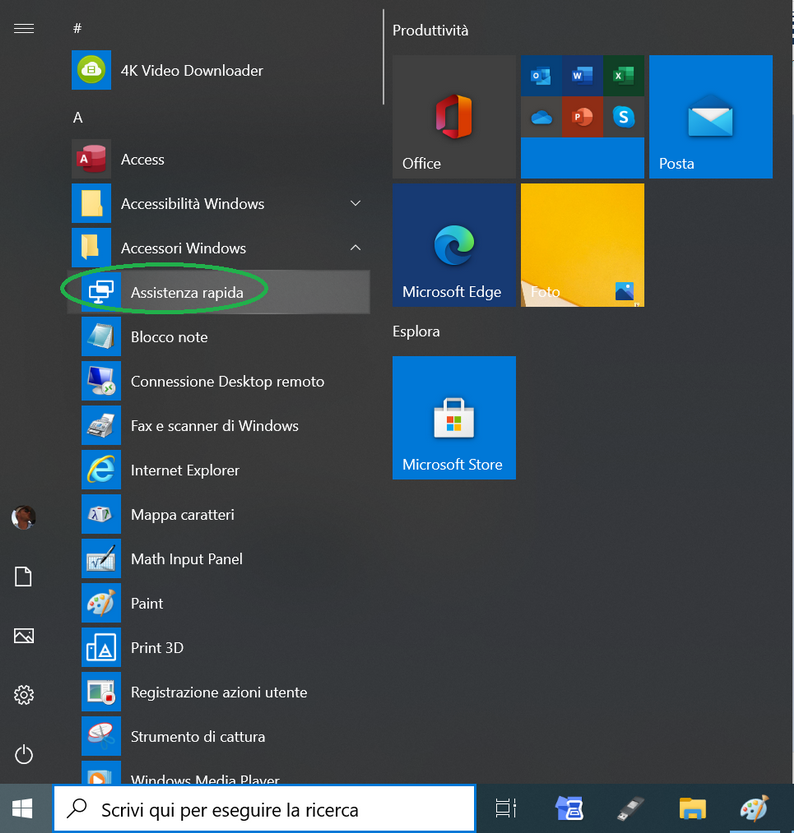Open Mappa caratteri icon
Screen dimensions: 794x833
101,514
